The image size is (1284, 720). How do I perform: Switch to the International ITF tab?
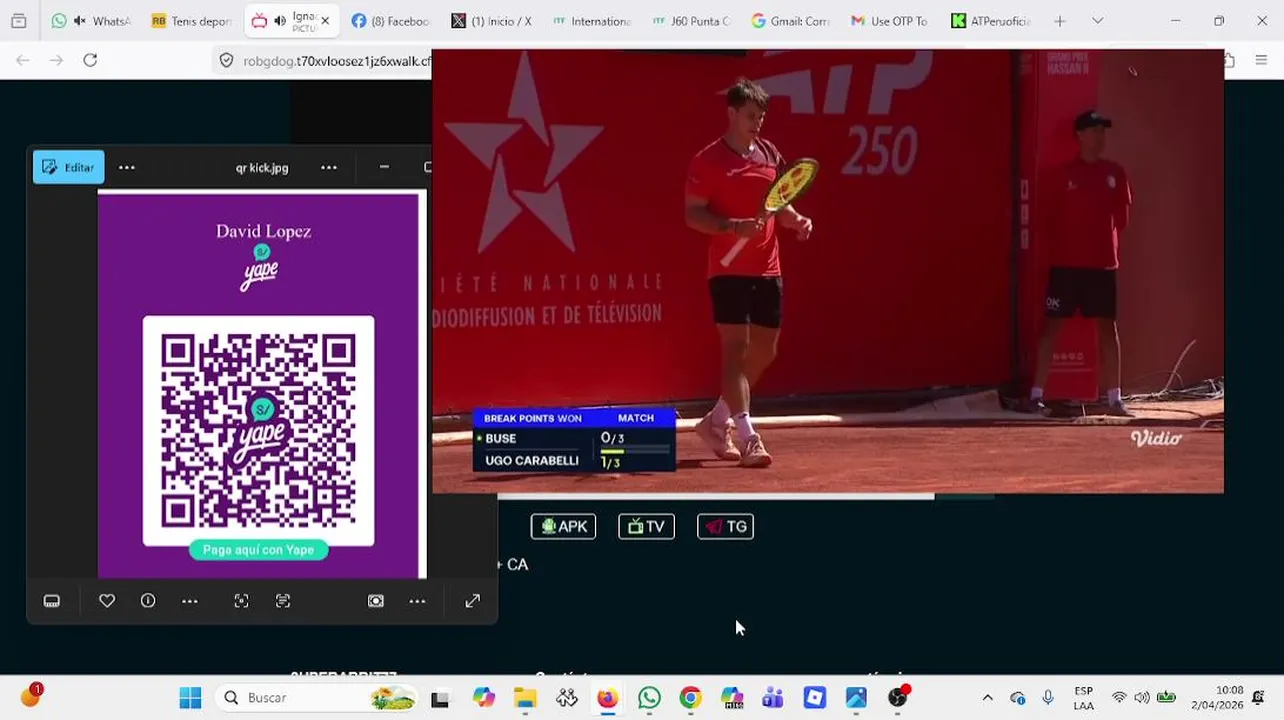[x=591, y=21]
